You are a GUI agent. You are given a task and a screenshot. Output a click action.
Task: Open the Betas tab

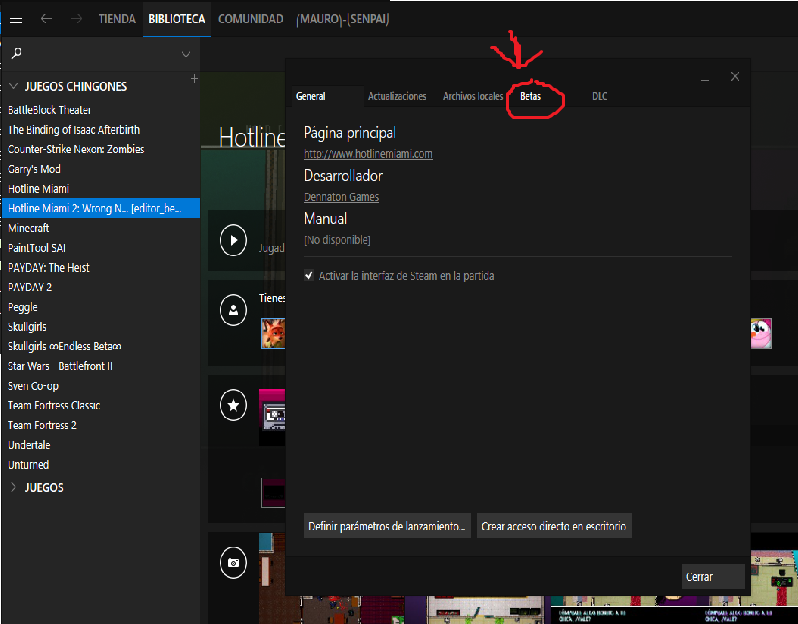(530, 96)
